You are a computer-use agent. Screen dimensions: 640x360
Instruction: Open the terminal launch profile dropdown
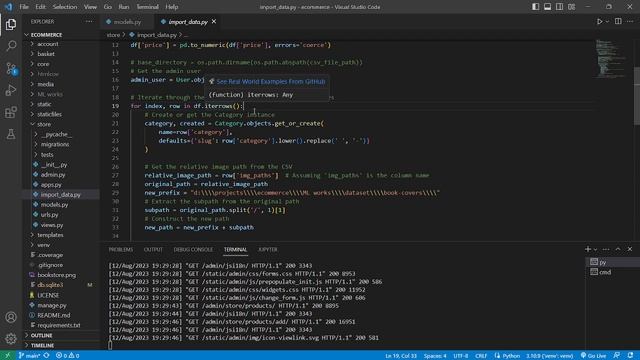596,249
